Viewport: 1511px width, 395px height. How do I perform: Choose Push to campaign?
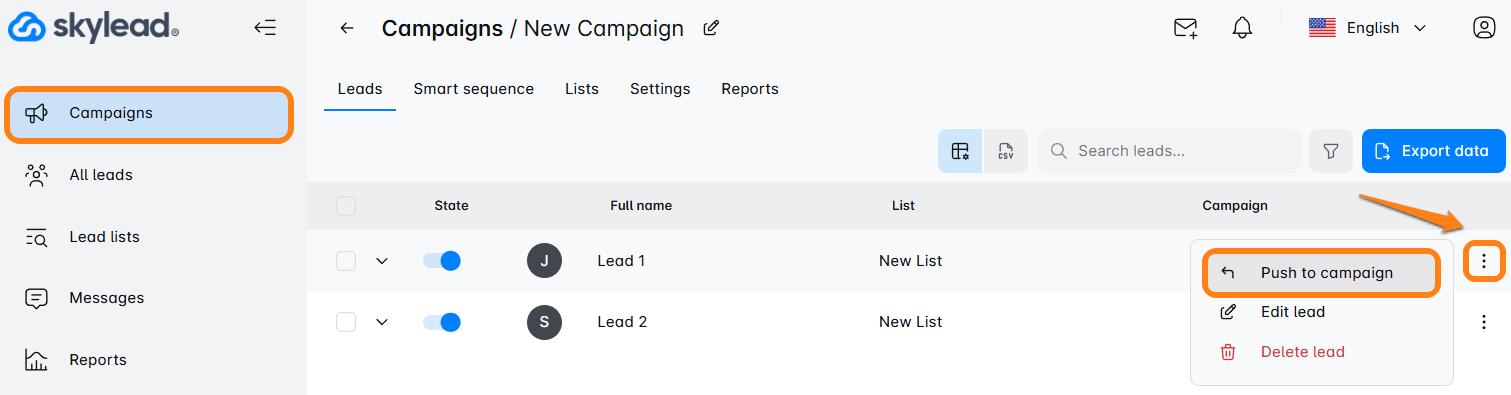tap(1321, 273)
